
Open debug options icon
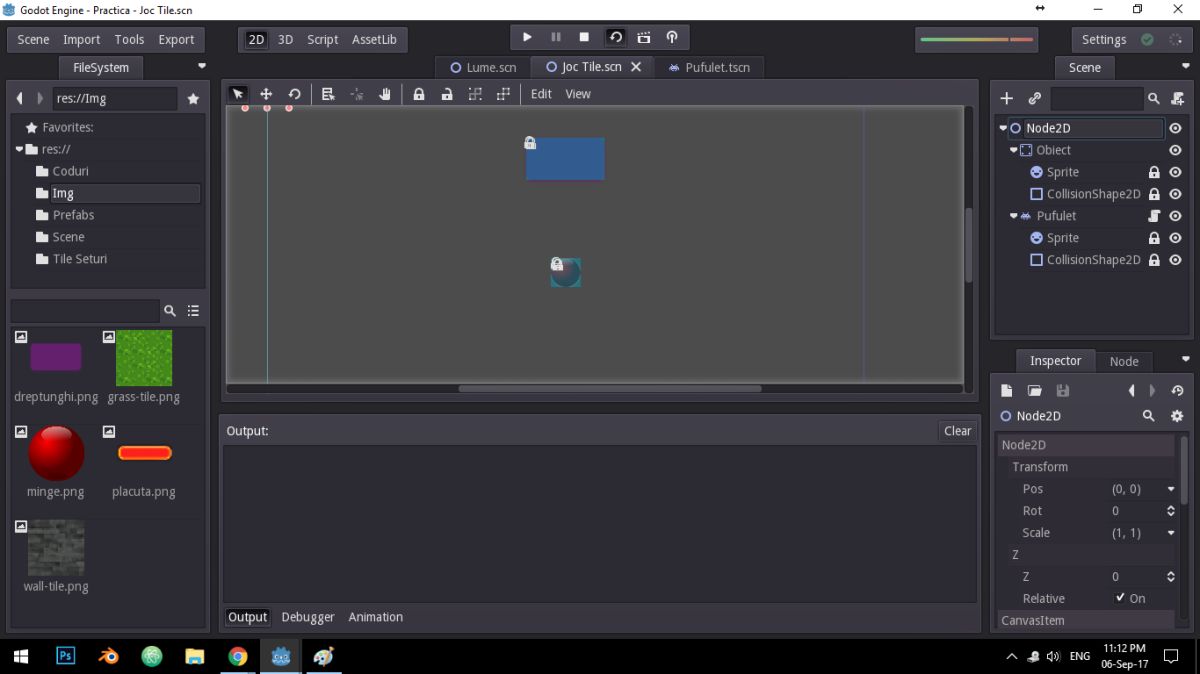coord(672,37)
